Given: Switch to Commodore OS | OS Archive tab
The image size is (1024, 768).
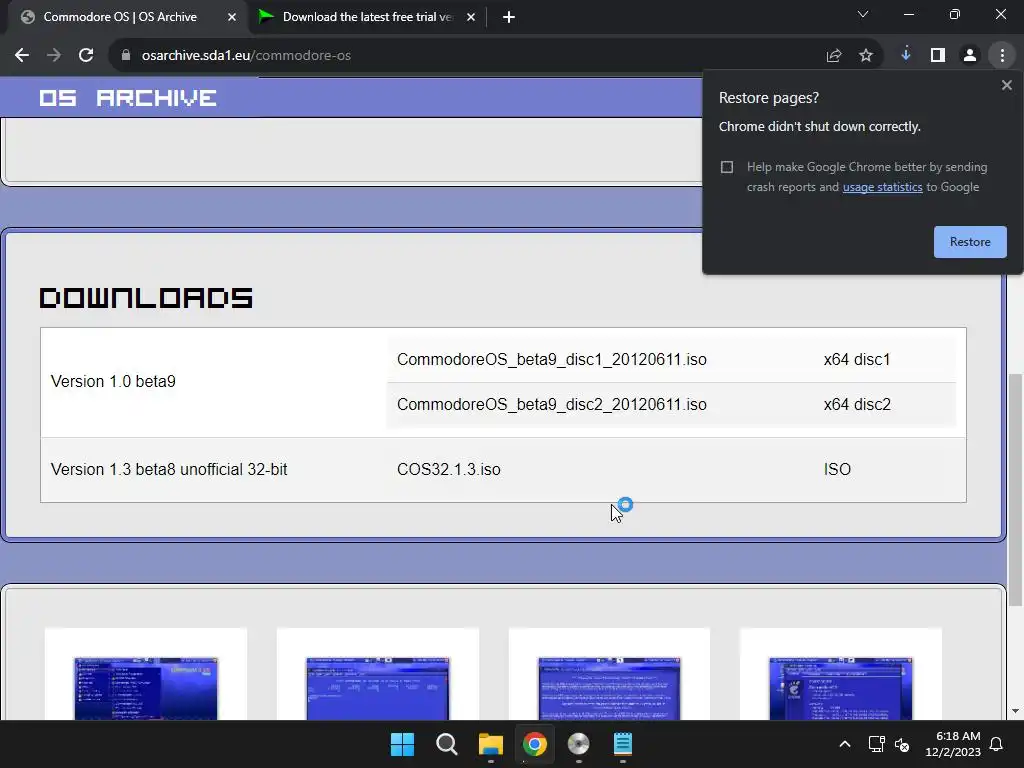Looking at the screenshot, I should tap(120, 17).
